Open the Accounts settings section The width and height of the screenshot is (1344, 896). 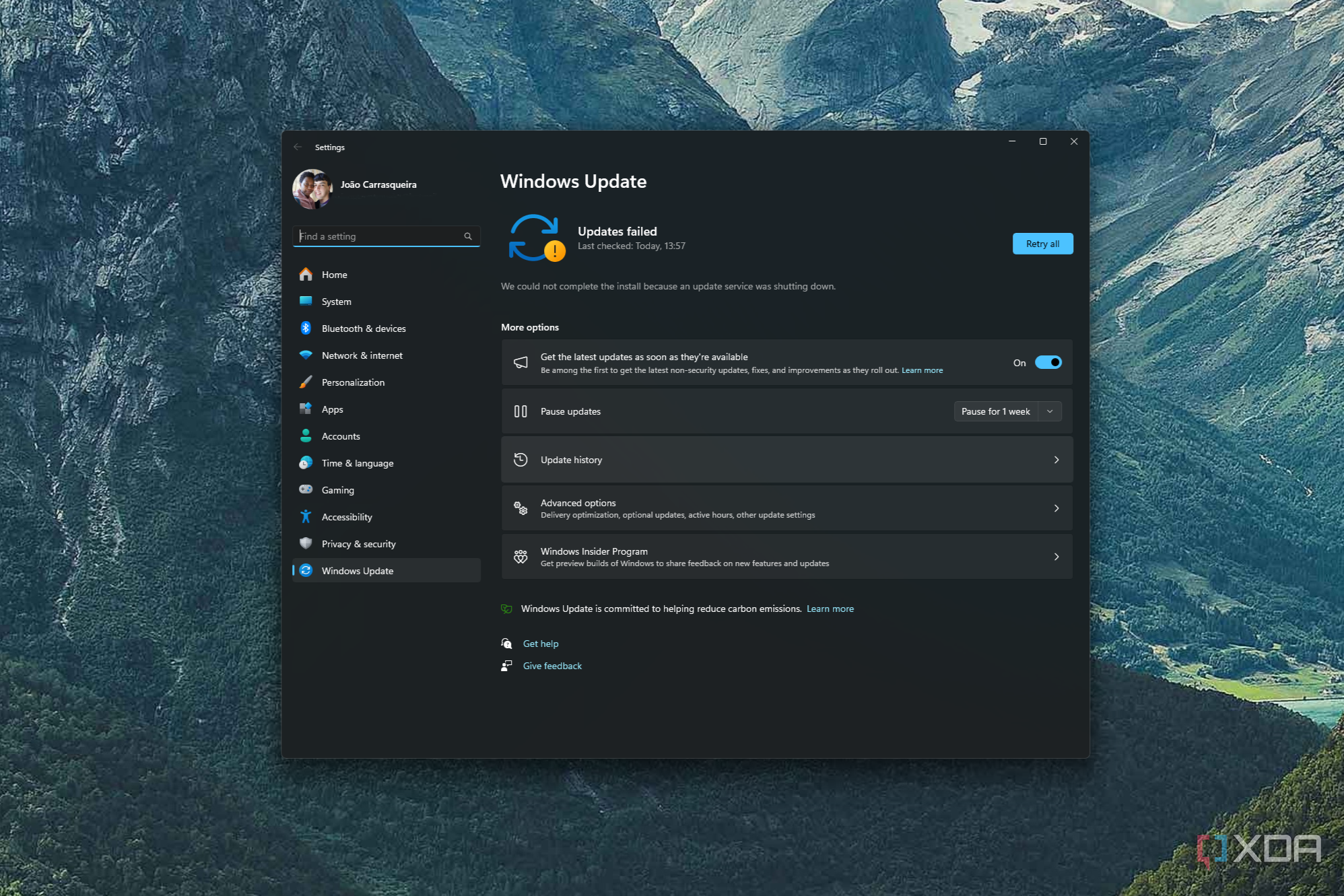[341, 436]
